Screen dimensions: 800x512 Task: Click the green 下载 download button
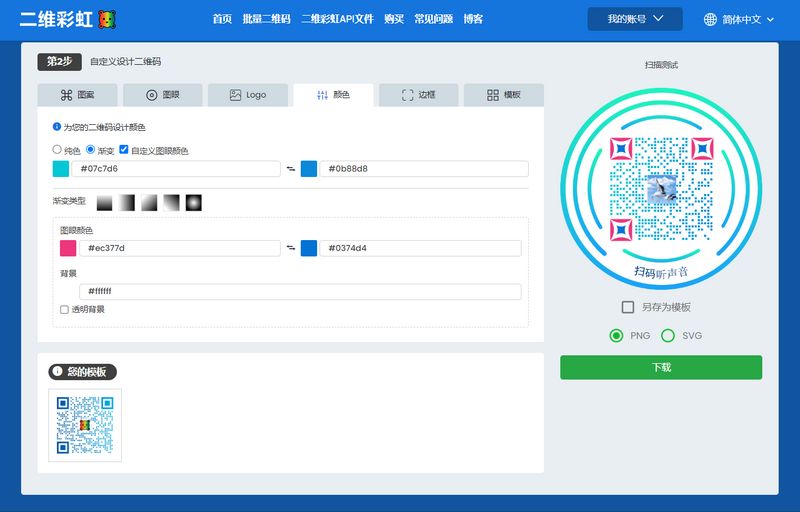click(x=661, y=368)
